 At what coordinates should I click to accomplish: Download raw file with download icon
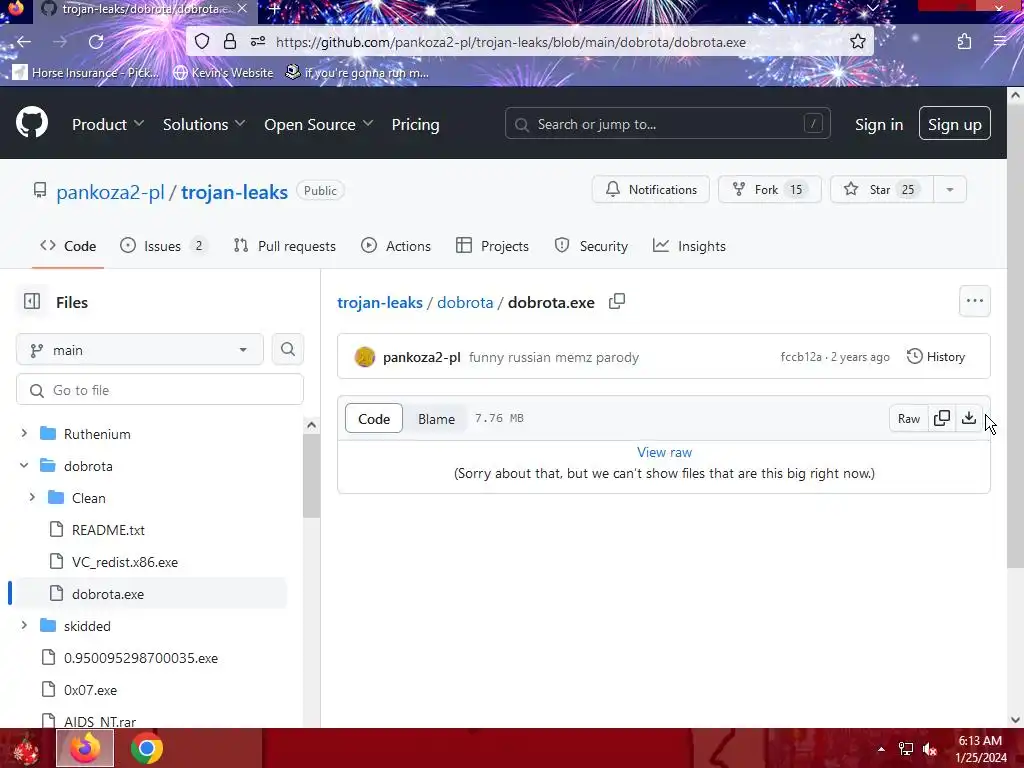coord(968,418)
